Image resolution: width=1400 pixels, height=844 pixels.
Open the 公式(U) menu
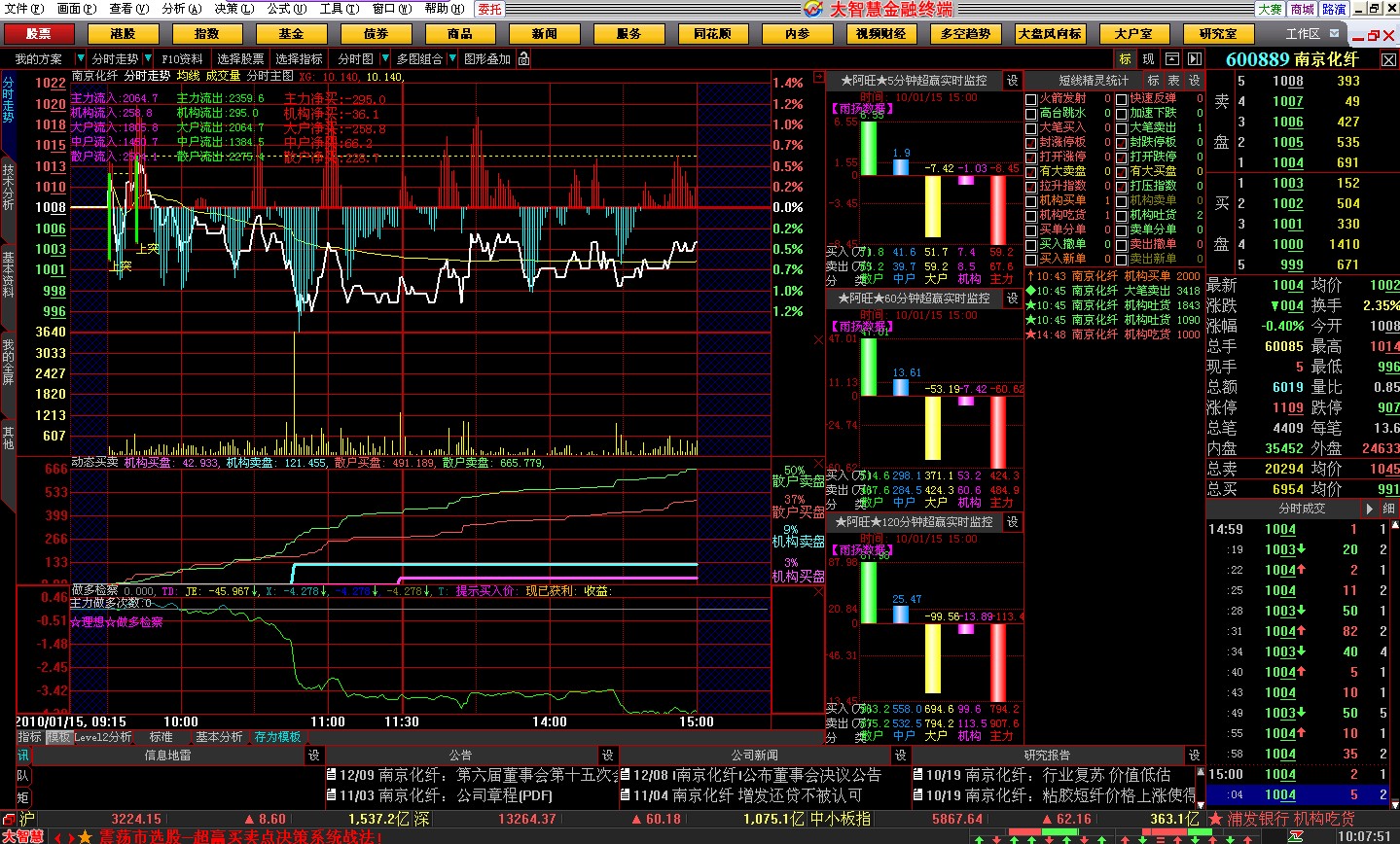(x=286, y=9)
